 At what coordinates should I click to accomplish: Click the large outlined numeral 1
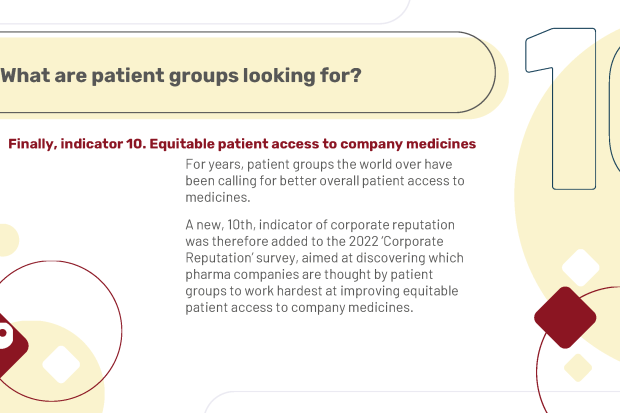click(561, 109)
